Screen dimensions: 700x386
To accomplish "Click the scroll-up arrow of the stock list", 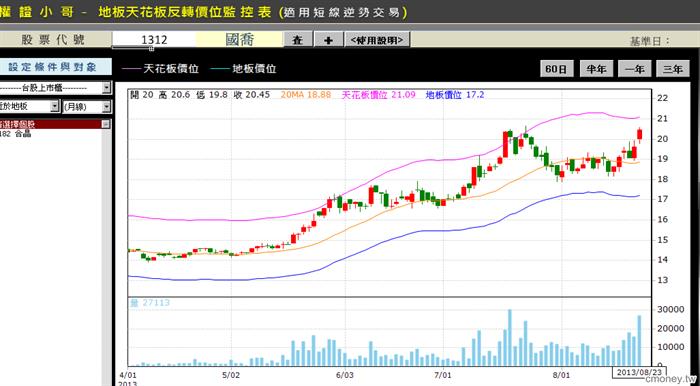I will click(x=106, y=124).
